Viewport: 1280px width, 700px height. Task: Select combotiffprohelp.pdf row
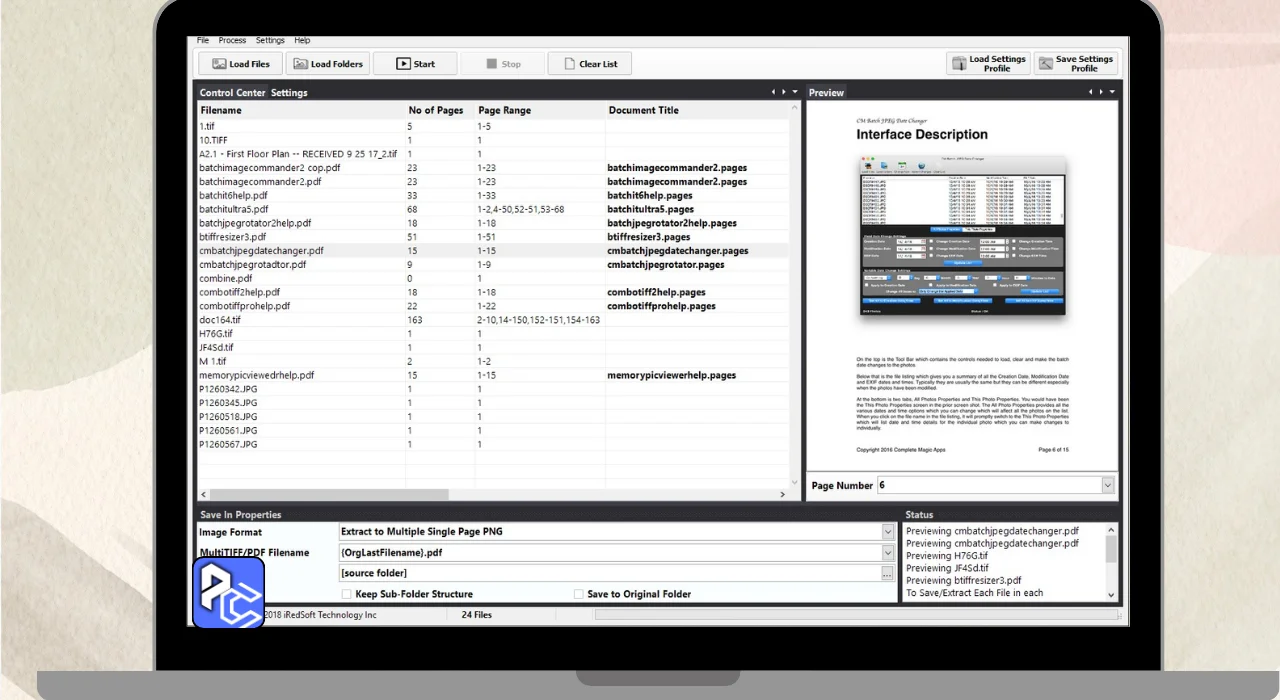492,306
